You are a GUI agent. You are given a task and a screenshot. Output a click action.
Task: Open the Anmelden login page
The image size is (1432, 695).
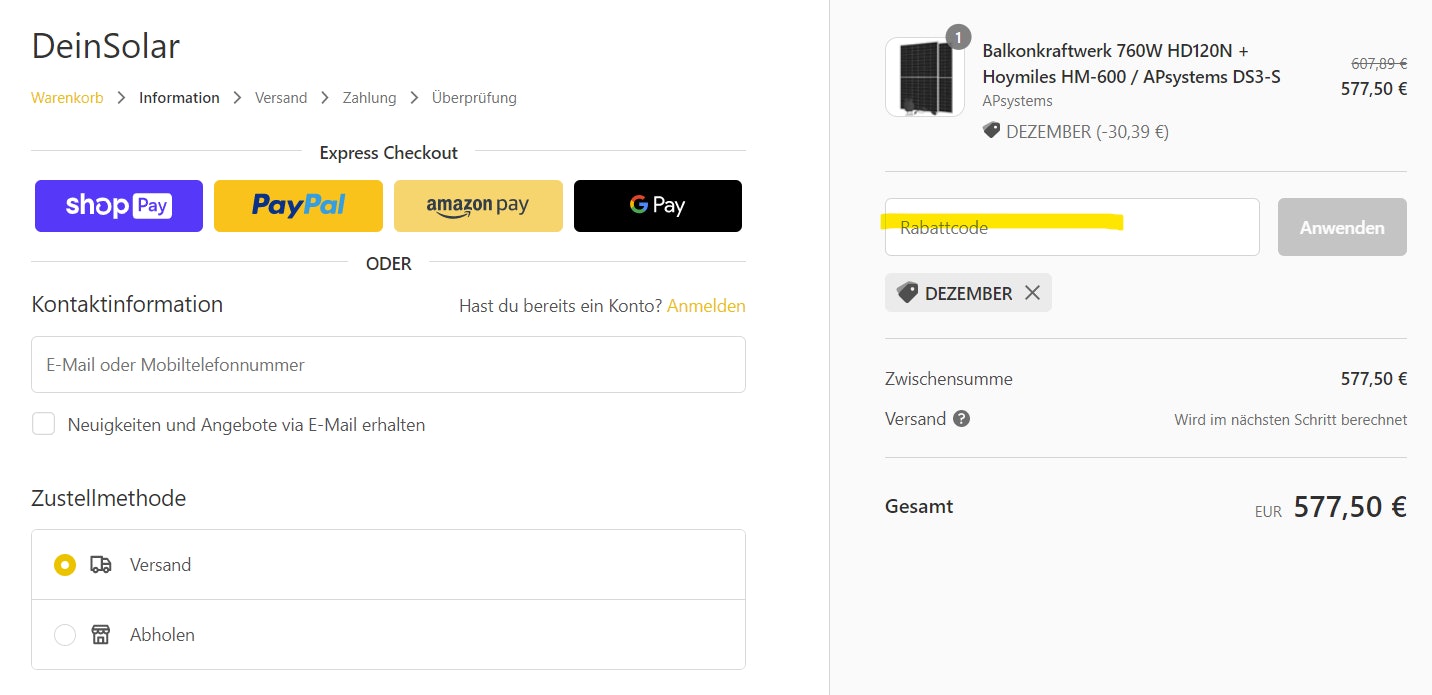[706, 305]
